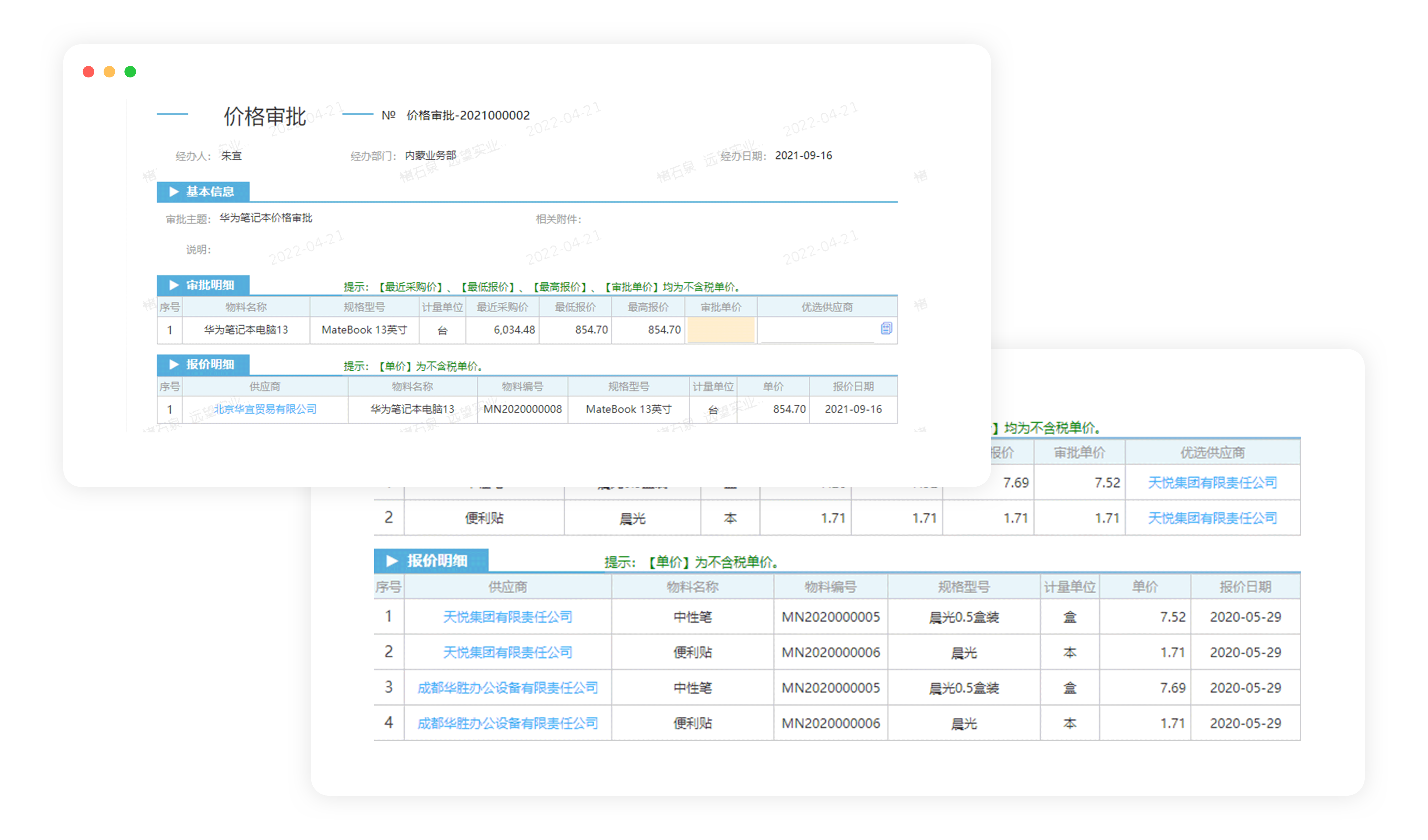
Task: Click 中性笔 cell in quote row 1
Action: point(692,617)
